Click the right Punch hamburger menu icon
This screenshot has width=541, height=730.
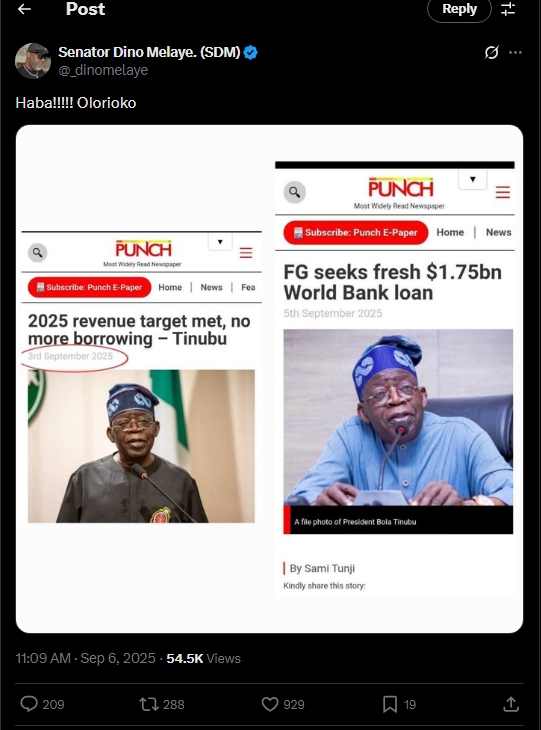[503, 192]
